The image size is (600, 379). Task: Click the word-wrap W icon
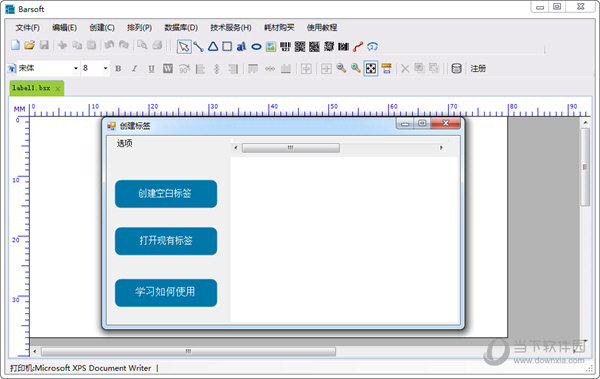[x=168, y=69]
